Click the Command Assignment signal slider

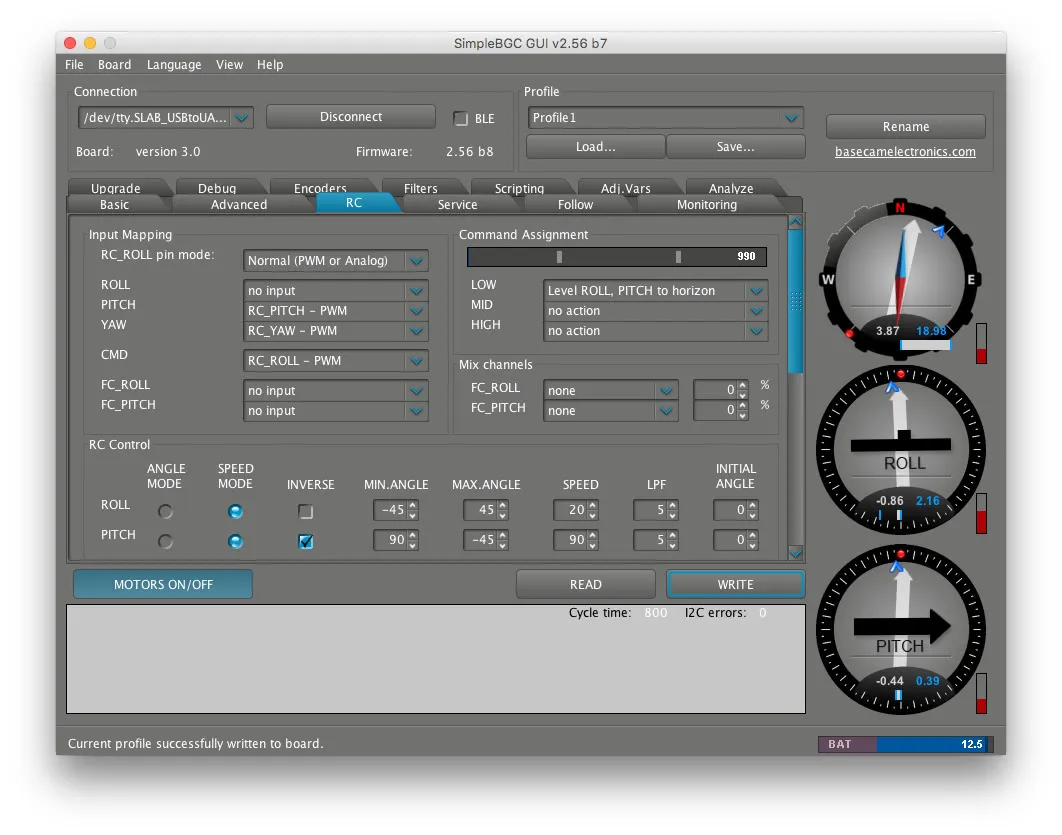[x=616, y=257]
